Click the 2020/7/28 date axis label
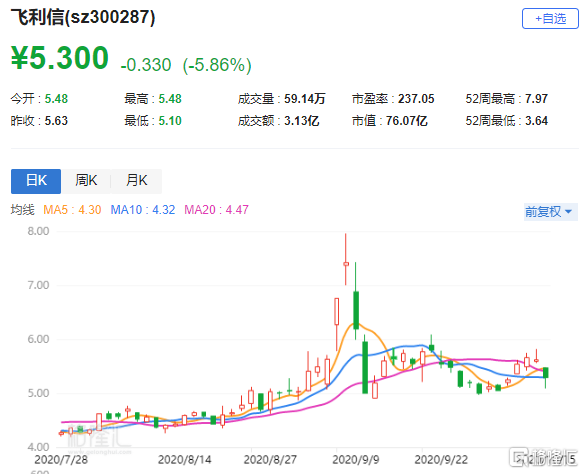The width and height of the screenshot is (584, 474). point(61,459)
